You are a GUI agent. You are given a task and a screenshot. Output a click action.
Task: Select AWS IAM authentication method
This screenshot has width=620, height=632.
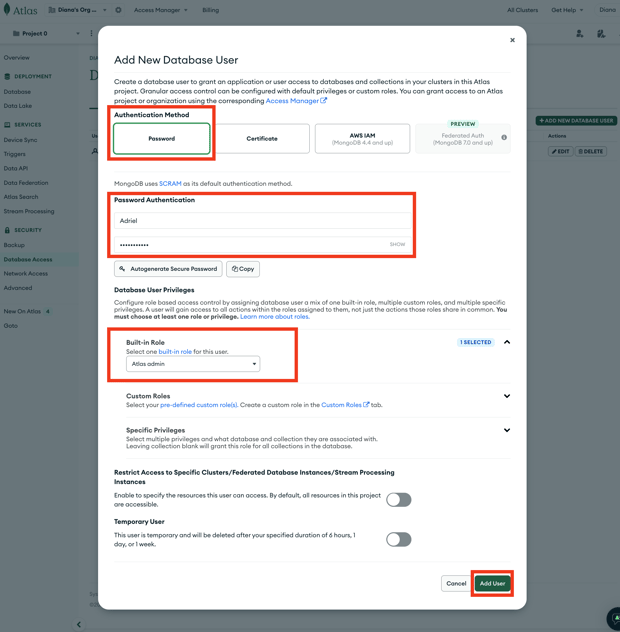click(x=362, y=139)
